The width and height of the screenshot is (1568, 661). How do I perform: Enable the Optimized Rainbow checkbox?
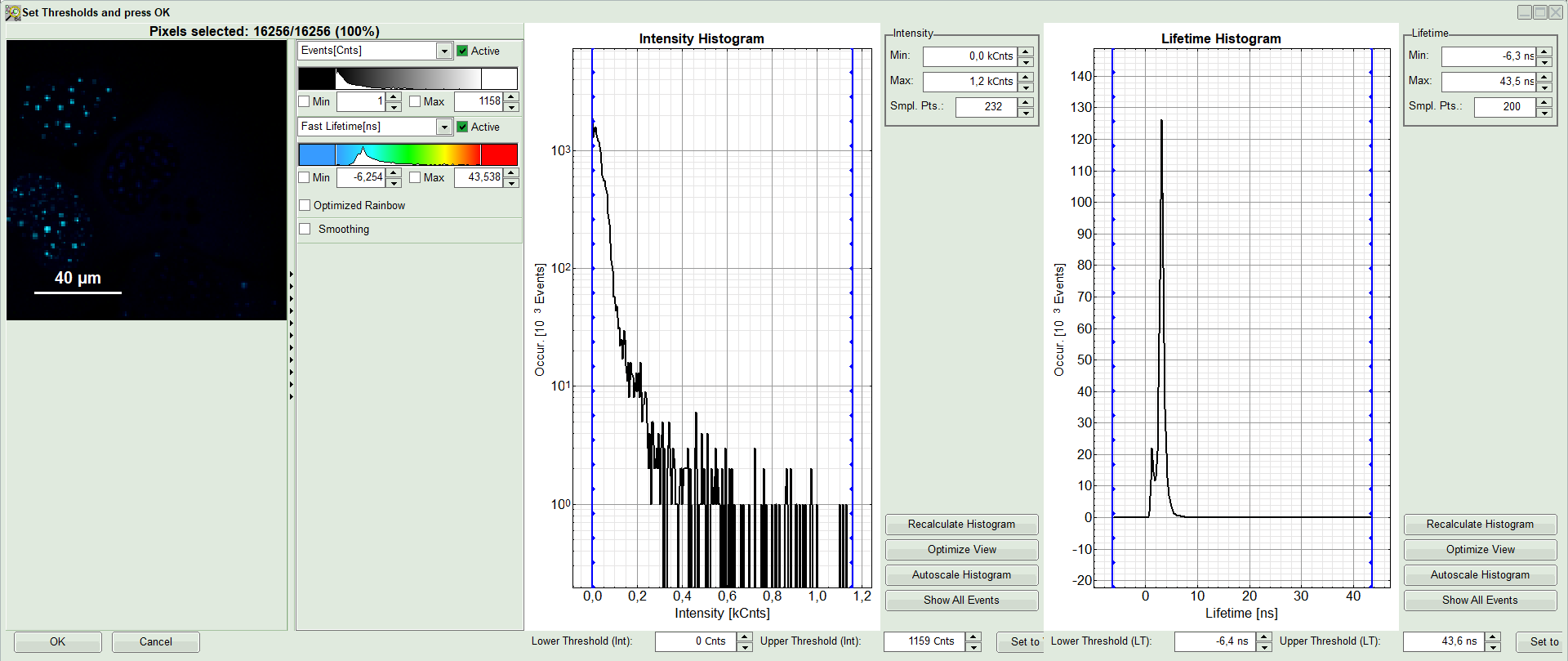[x=305, y=205]
